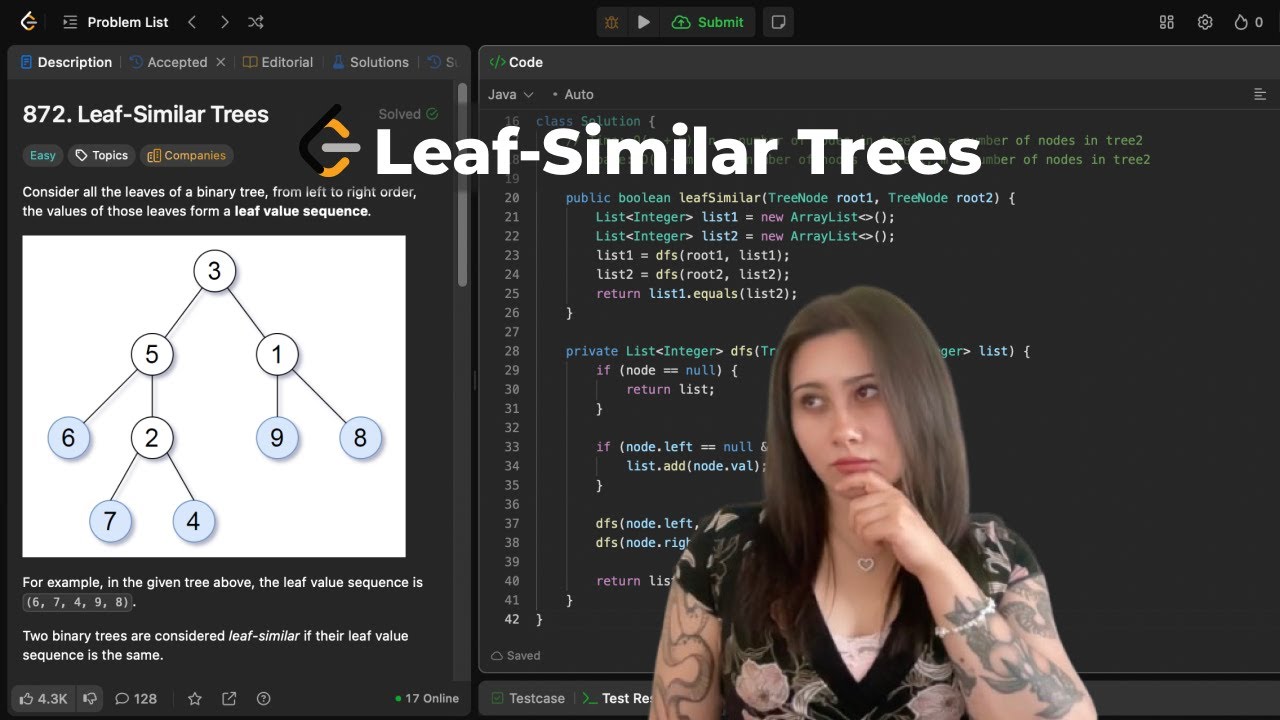Image resolution: width=1280 pixels, height=720 pixels.
Task: Like the problem with thumbs up 4.3K
Action: point(43,698)
